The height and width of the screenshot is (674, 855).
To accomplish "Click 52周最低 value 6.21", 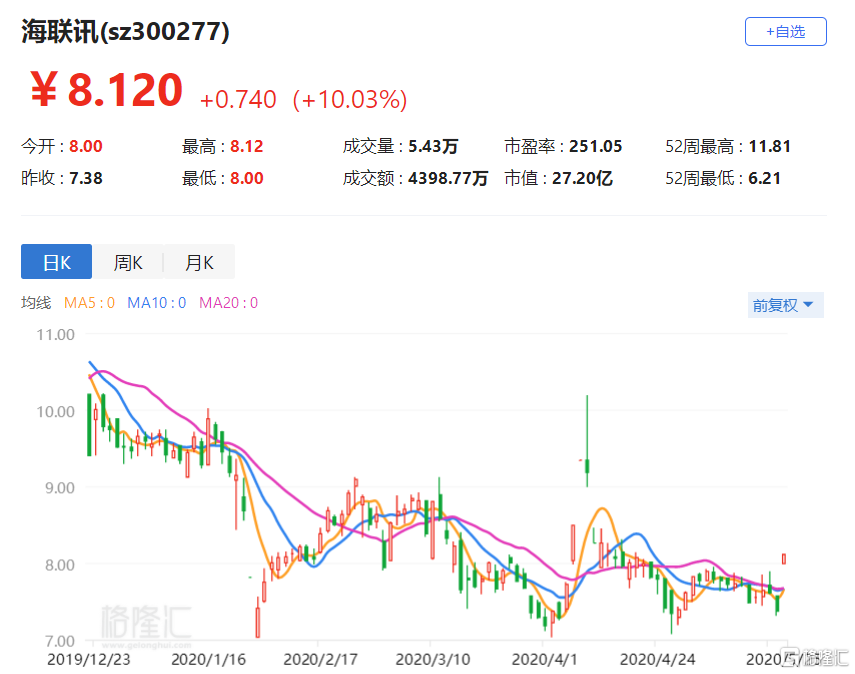I will (x=764, y=178).
